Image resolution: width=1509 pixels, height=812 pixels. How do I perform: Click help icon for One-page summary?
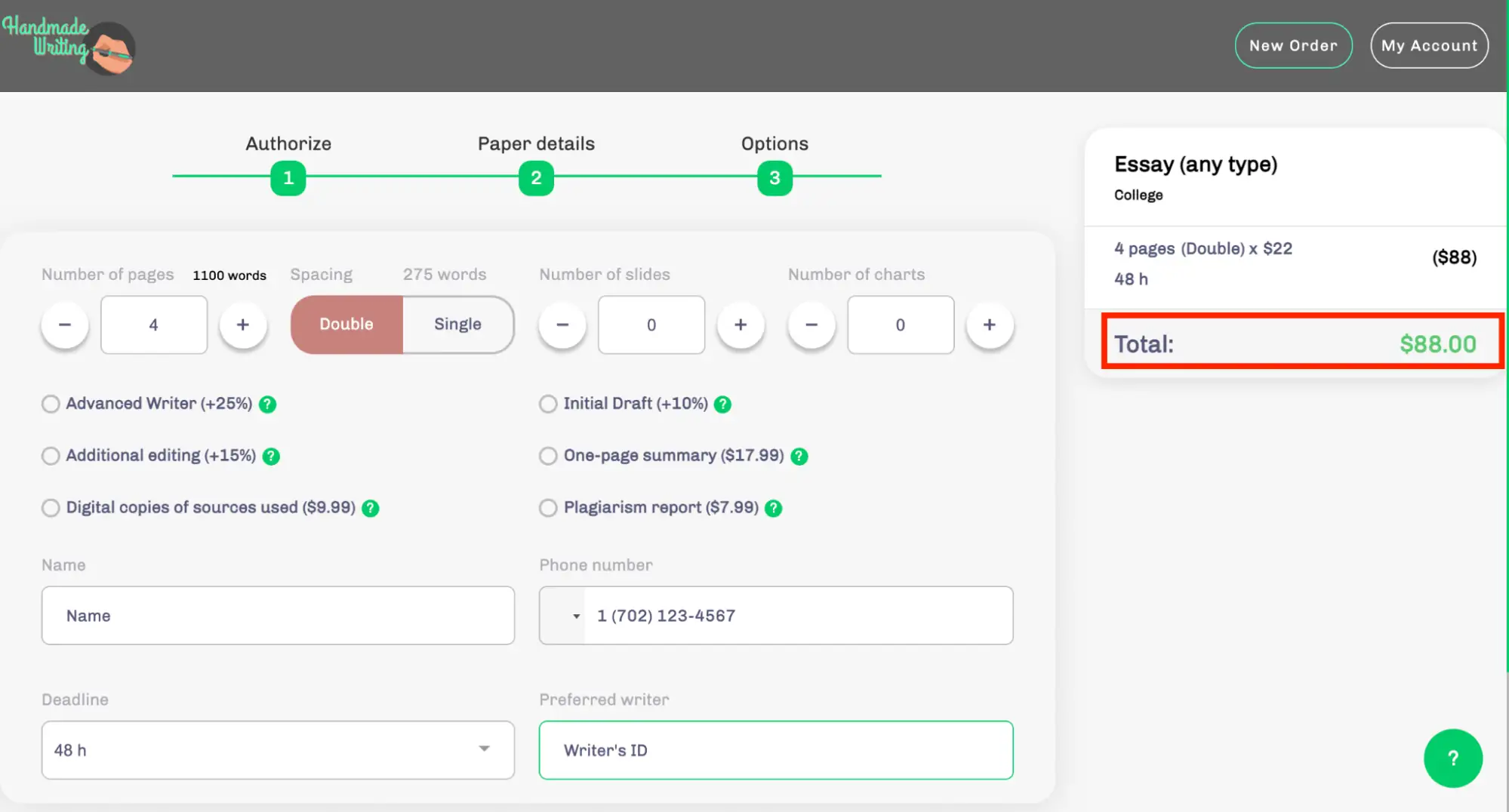tap(799, 457)
